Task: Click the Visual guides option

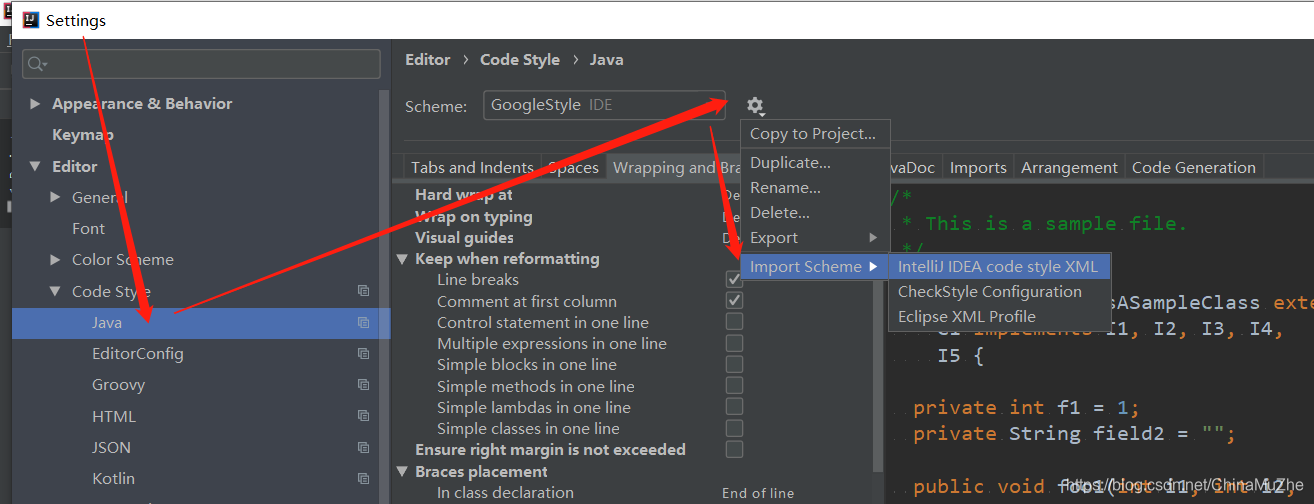Action: tap(465, 238)
